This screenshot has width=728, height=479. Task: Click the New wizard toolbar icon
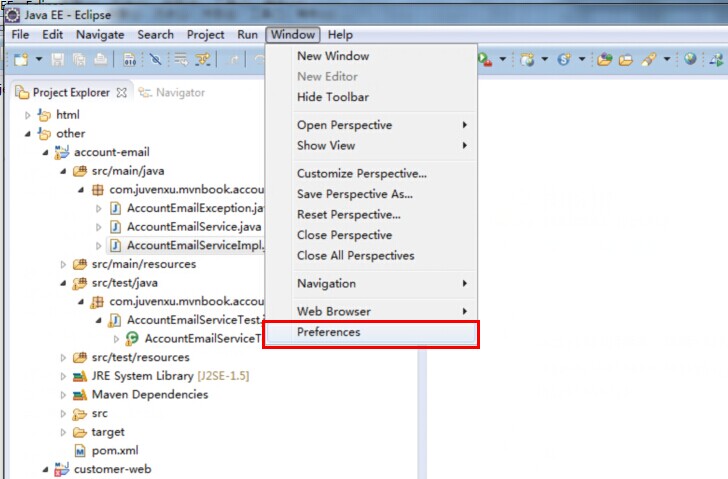[x=21, y=59]
